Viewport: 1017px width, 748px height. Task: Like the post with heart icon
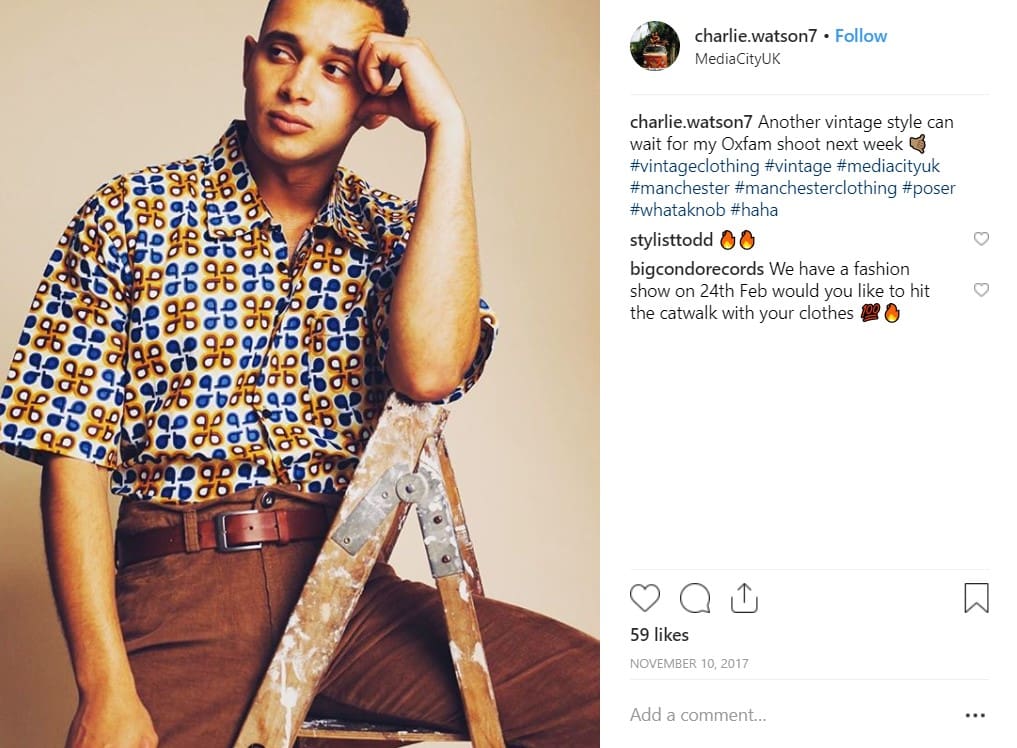pyautogui.click(x=645, y=597)
